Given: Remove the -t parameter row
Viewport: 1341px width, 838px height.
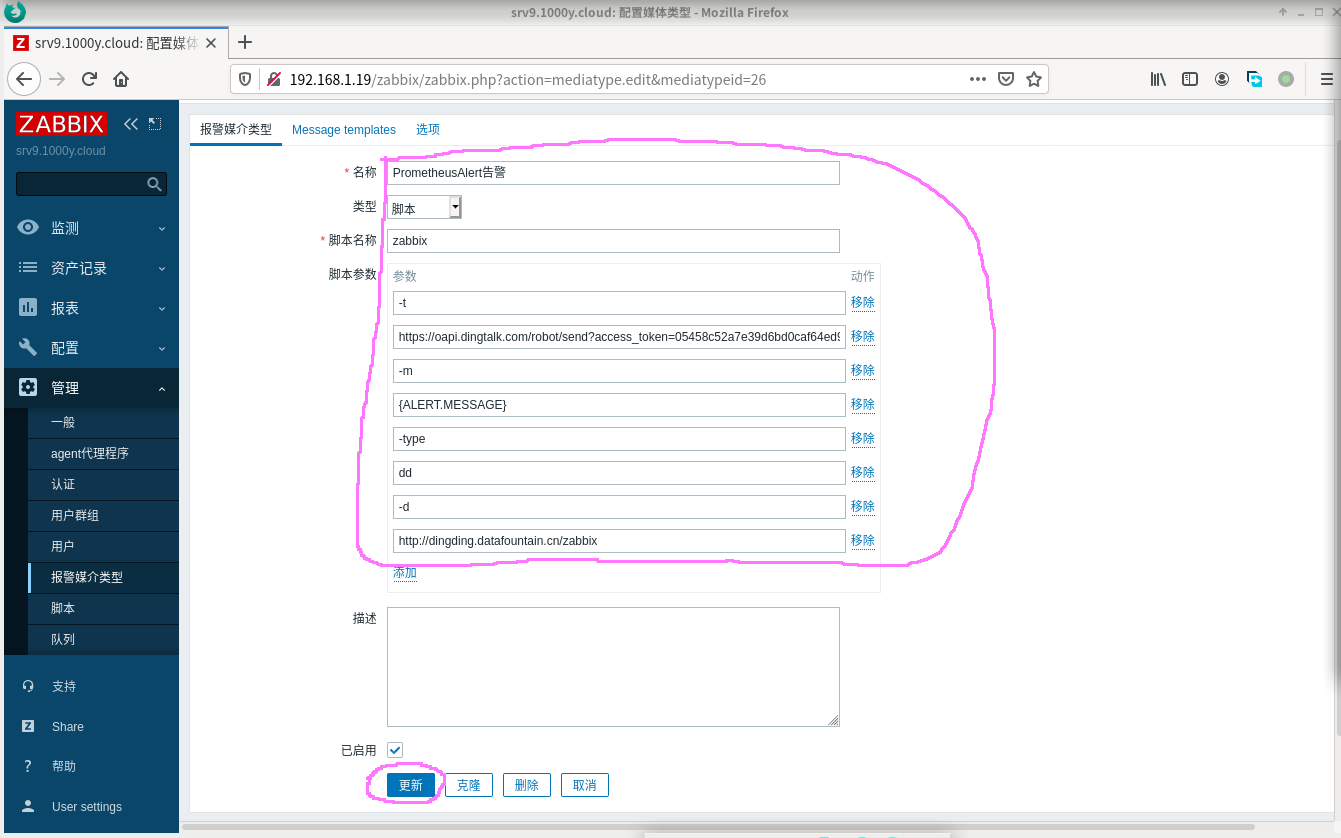Looking at the screenshot, I should (863, 302).
